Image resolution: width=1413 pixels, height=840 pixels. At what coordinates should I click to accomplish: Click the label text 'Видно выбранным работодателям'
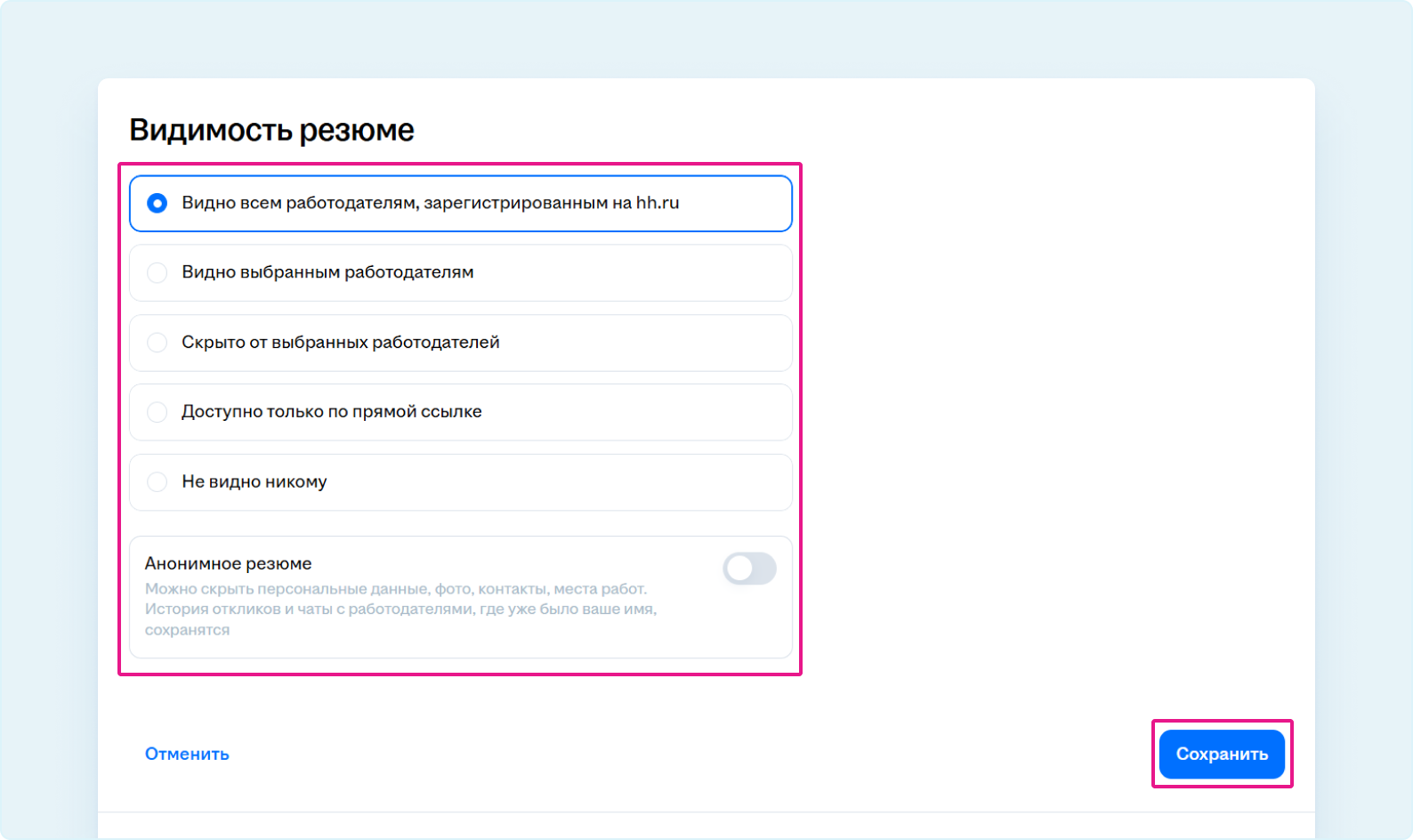tap(327, 273)
